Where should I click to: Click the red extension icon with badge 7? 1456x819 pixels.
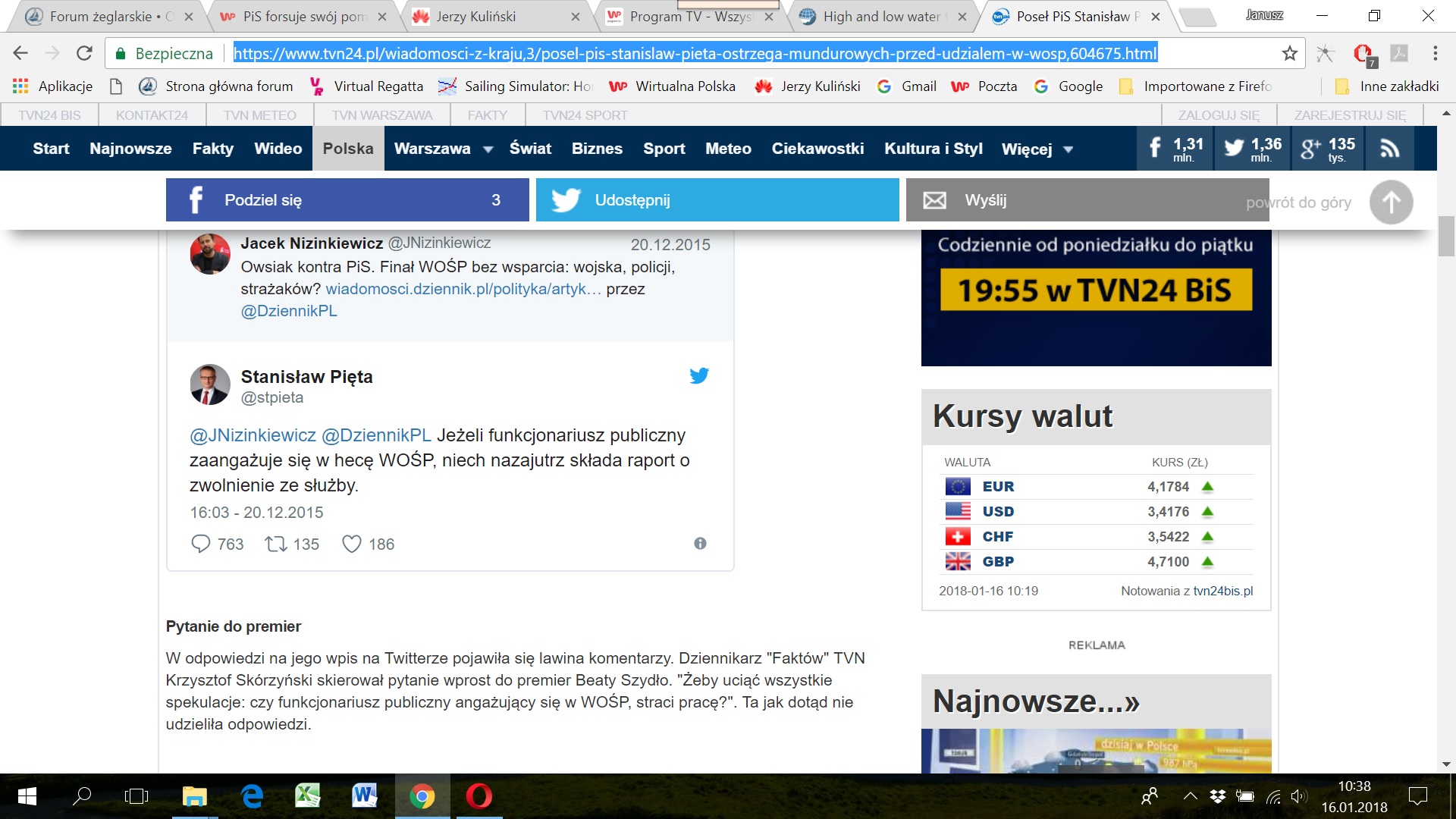[1363, 54]
